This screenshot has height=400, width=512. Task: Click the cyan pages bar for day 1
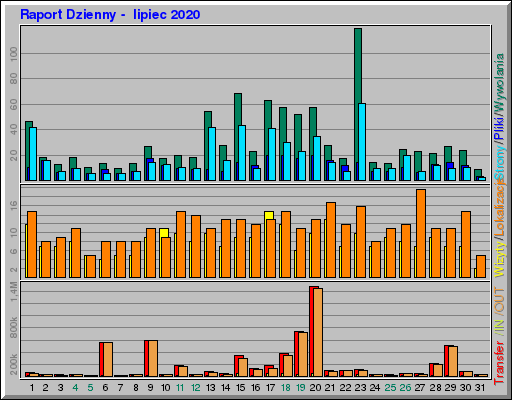point(33,154)
